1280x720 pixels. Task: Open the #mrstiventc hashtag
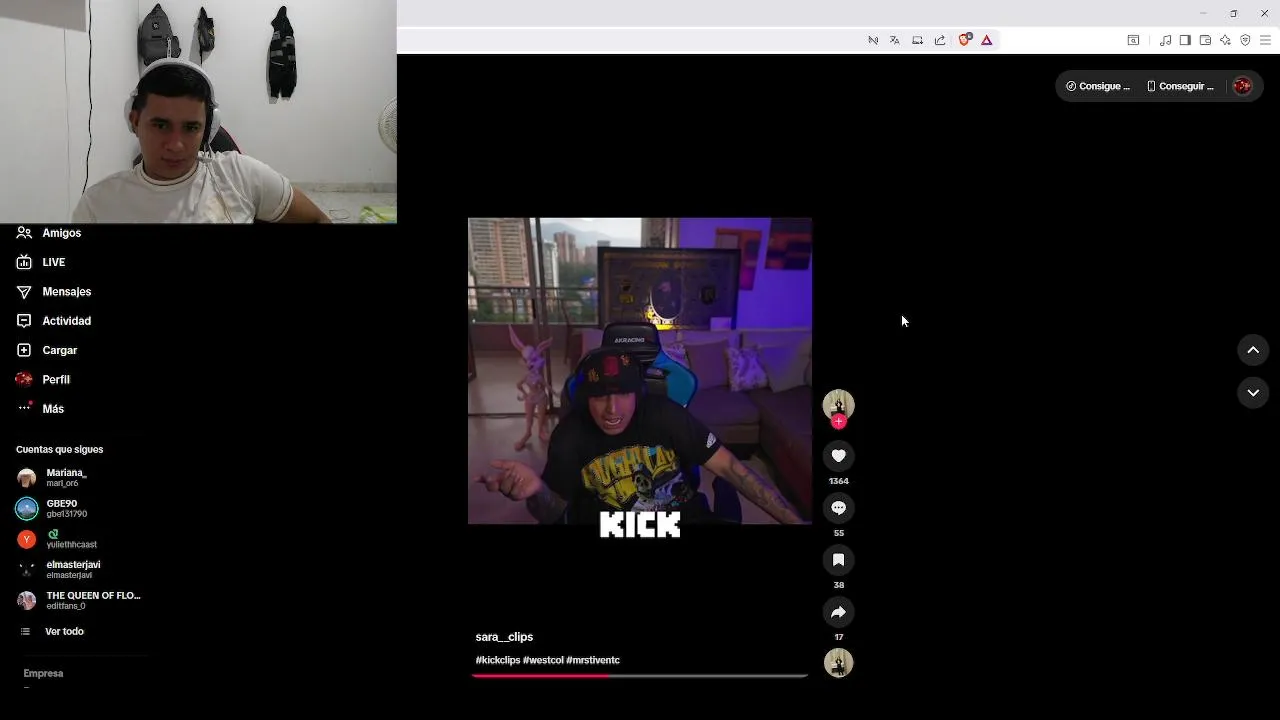click(x=593, y=660)
